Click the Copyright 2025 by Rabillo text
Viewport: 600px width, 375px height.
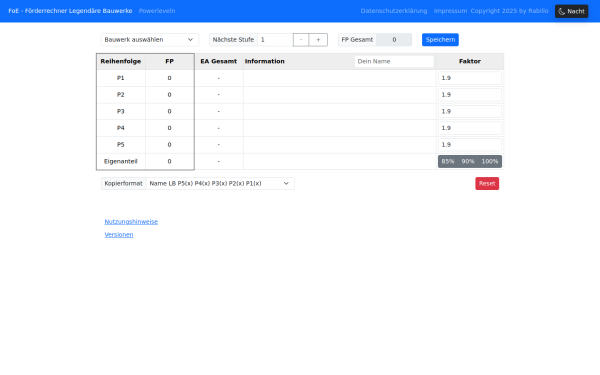509,11
